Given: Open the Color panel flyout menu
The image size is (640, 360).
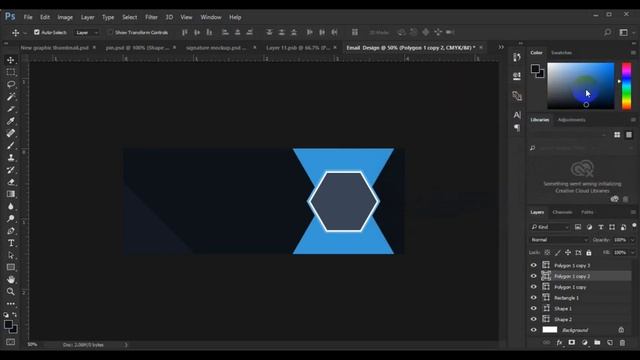Looking at the screenshot, I should [x=633, y=53].
